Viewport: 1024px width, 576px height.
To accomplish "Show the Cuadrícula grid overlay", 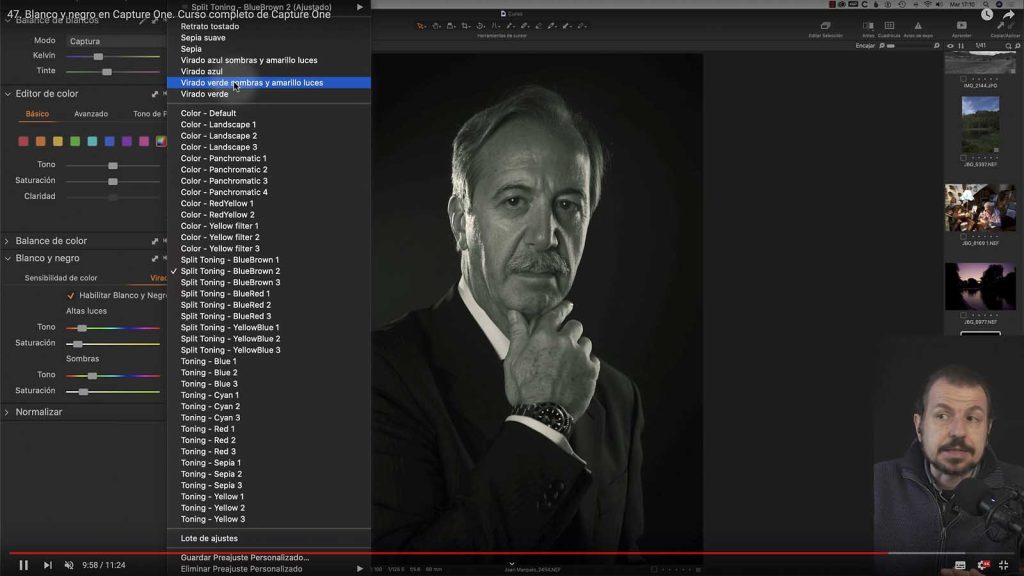I will point(889,25).
